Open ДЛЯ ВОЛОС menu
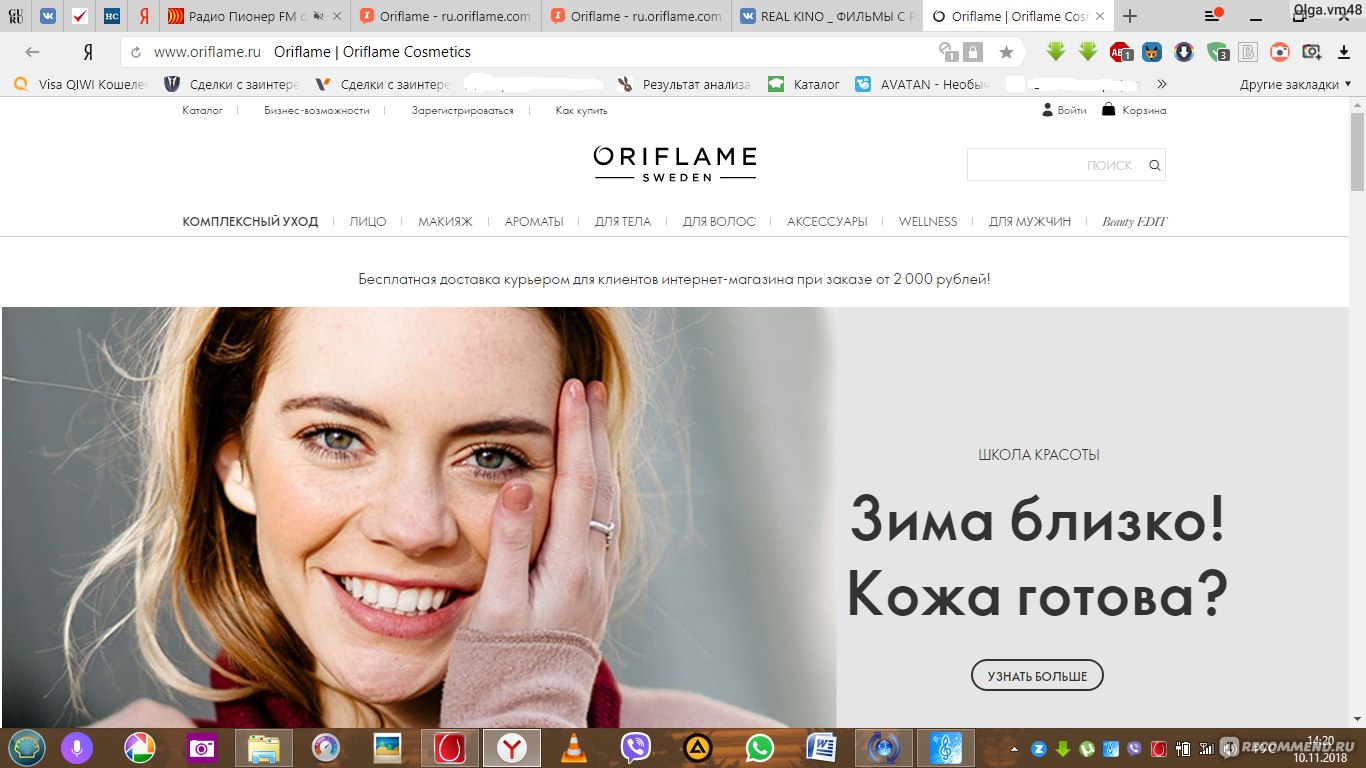The image size is (1366, 768). pyautogui.click(x=719, y=222)
